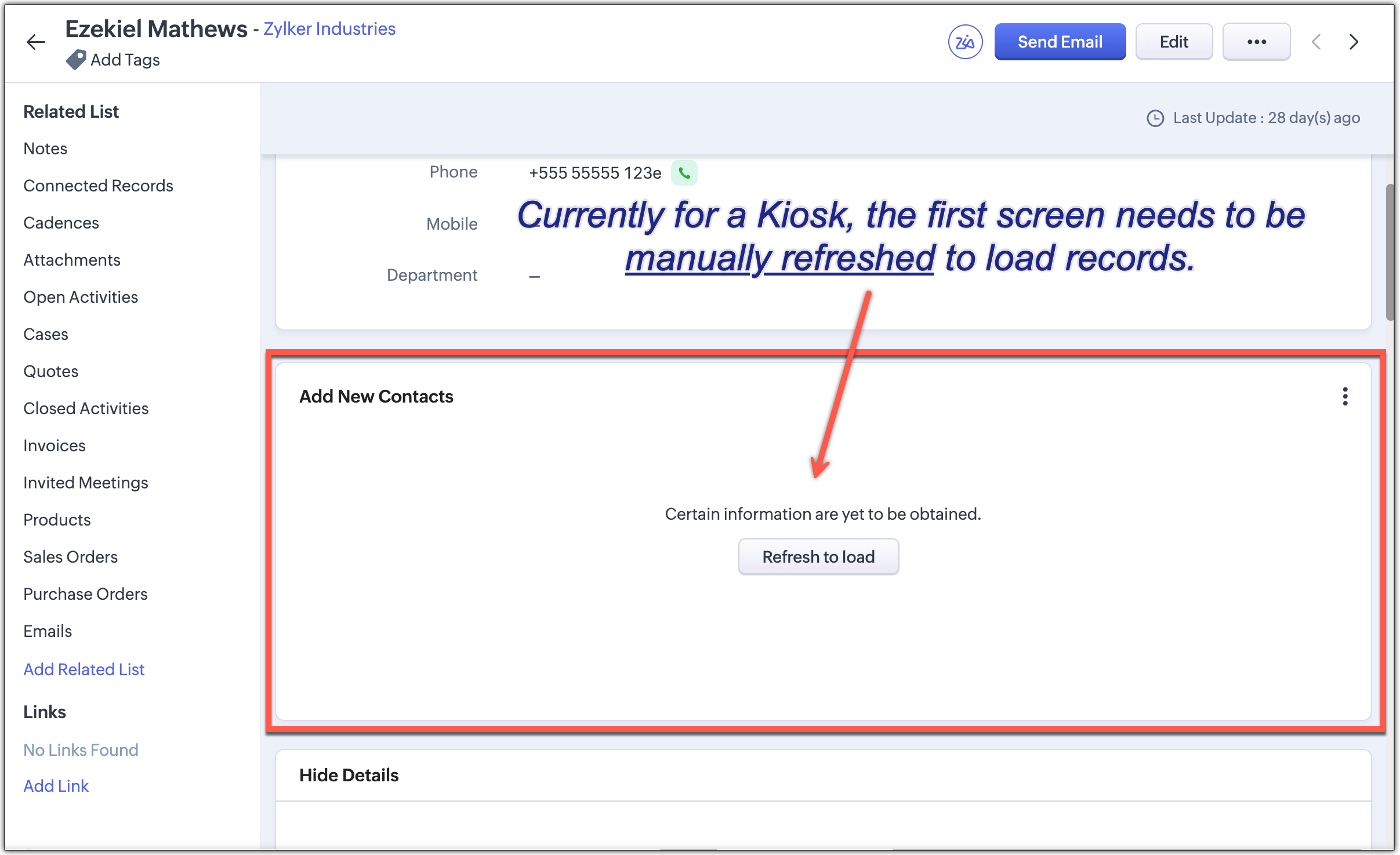Click the Add Tags label icon
The height and width of the screenshot is (855, 1400).
pos(76,60)
